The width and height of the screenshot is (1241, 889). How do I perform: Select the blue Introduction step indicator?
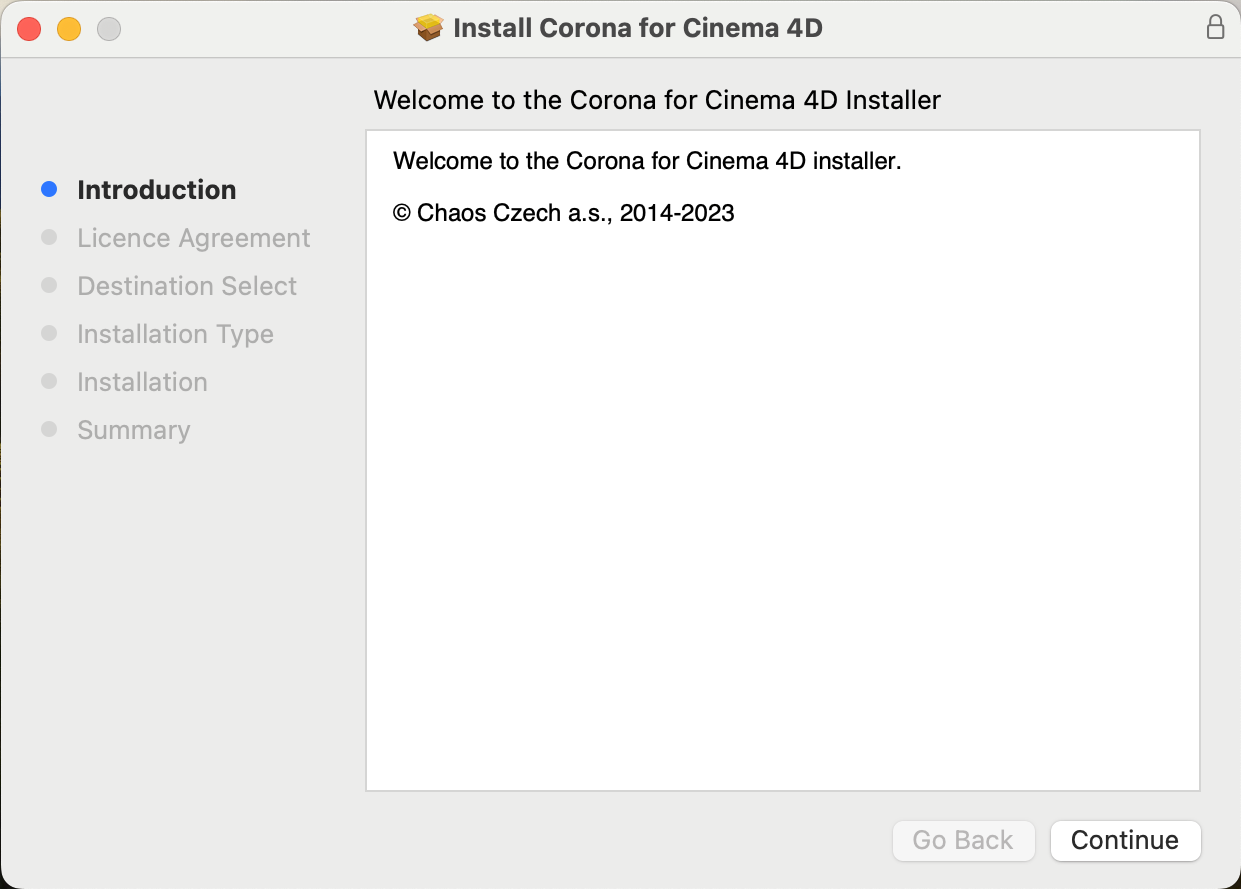point(49,189)
